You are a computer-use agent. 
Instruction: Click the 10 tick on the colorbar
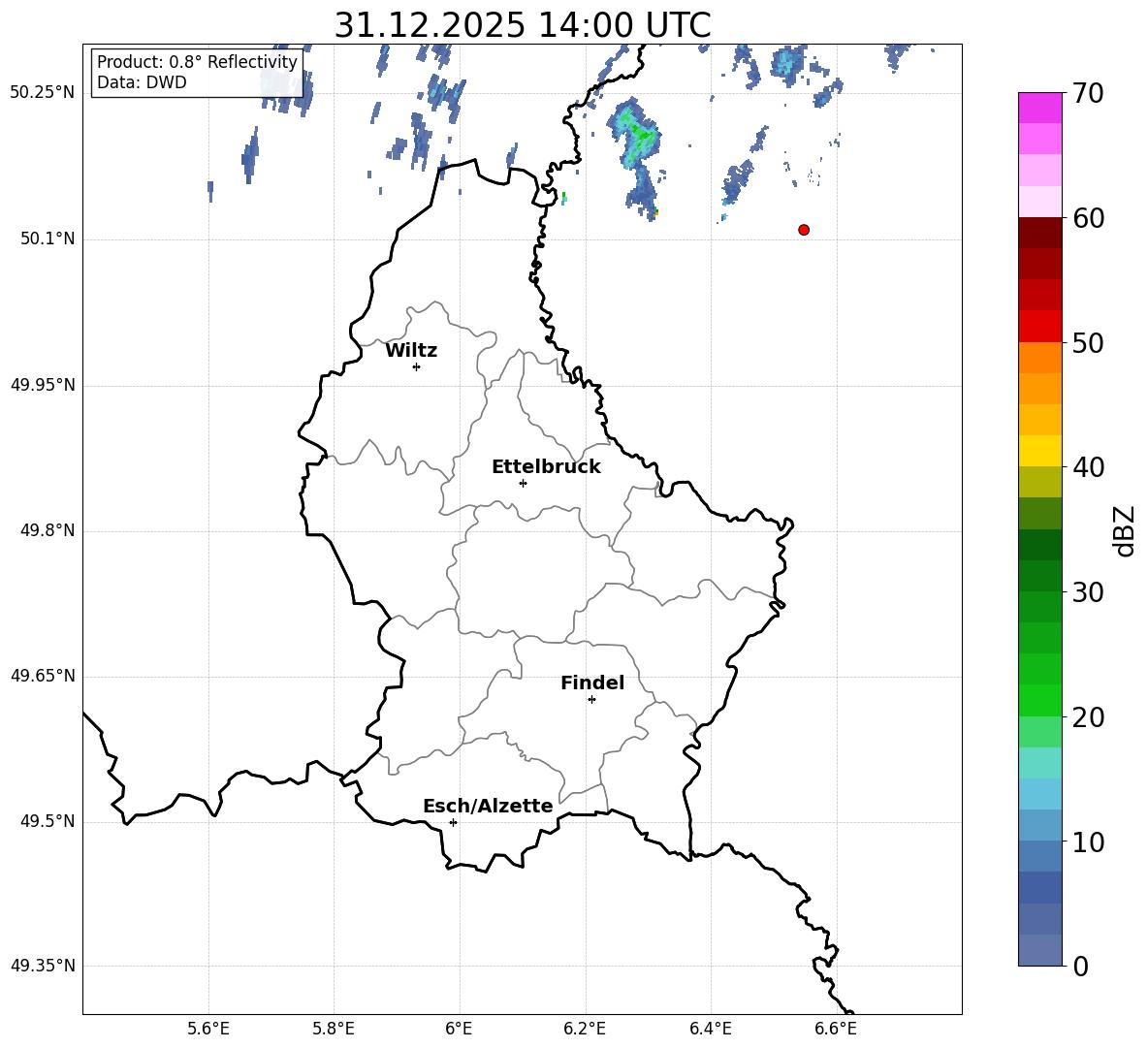coord(1088,842)
